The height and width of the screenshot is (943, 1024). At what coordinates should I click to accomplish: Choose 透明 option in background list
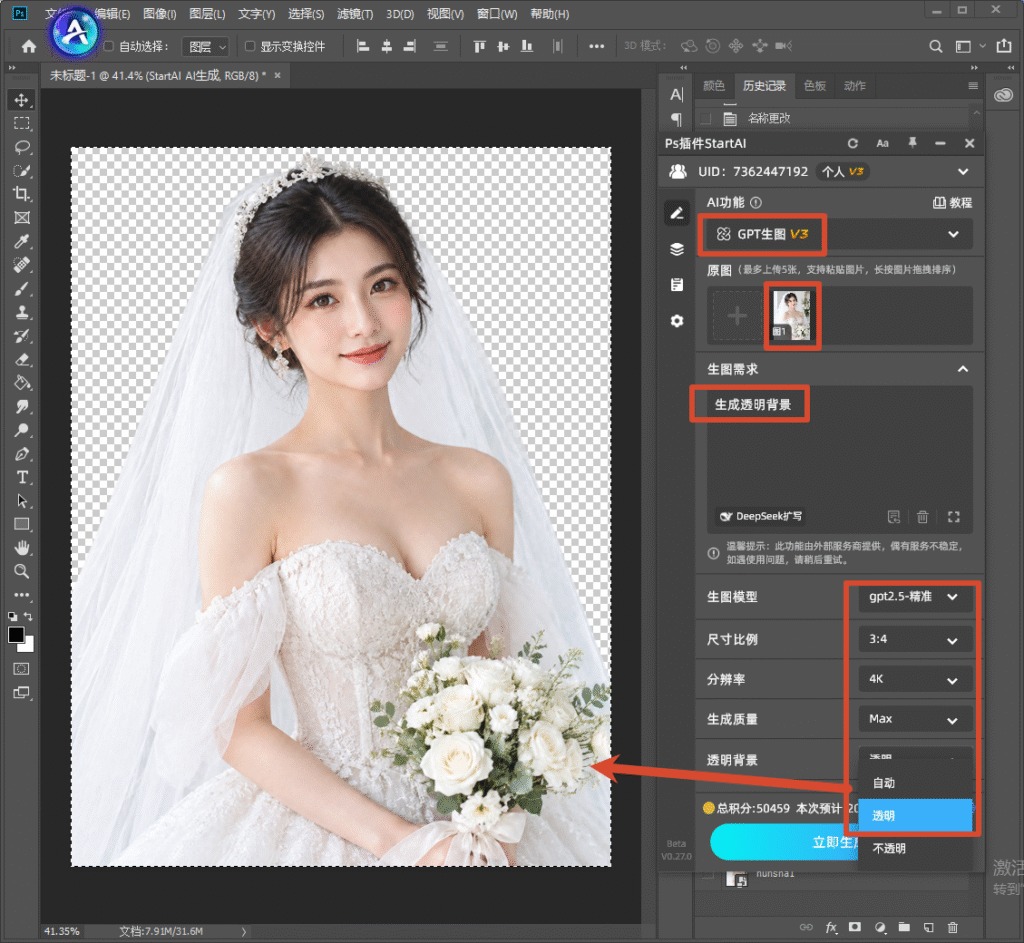[915, 816]
